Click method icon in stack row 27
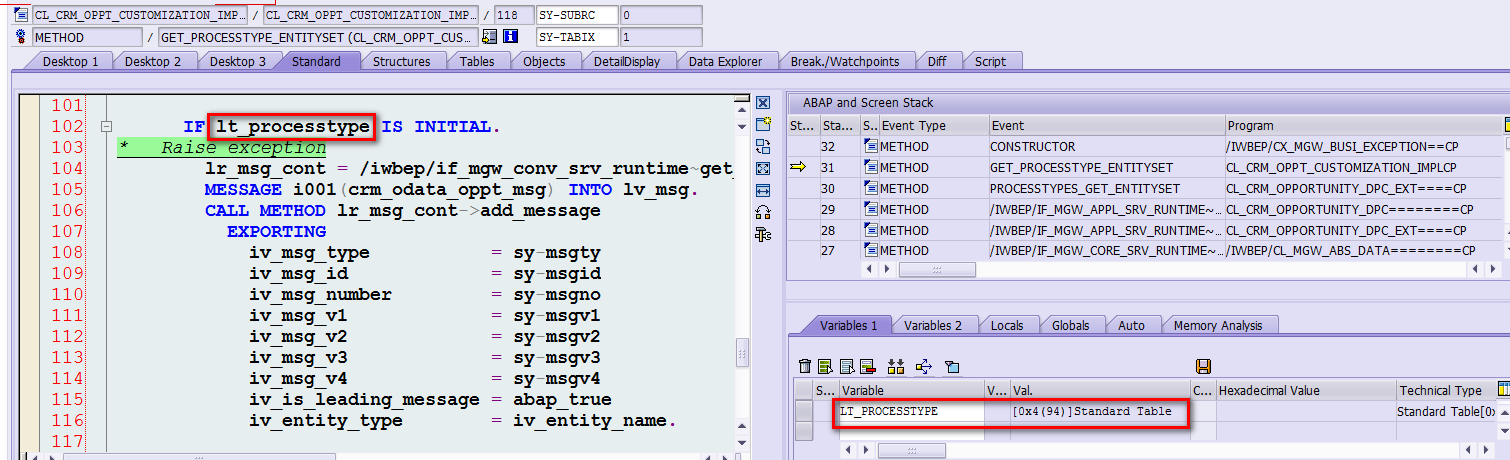Viewport: 1510px width, 460px height. [871, 251]
